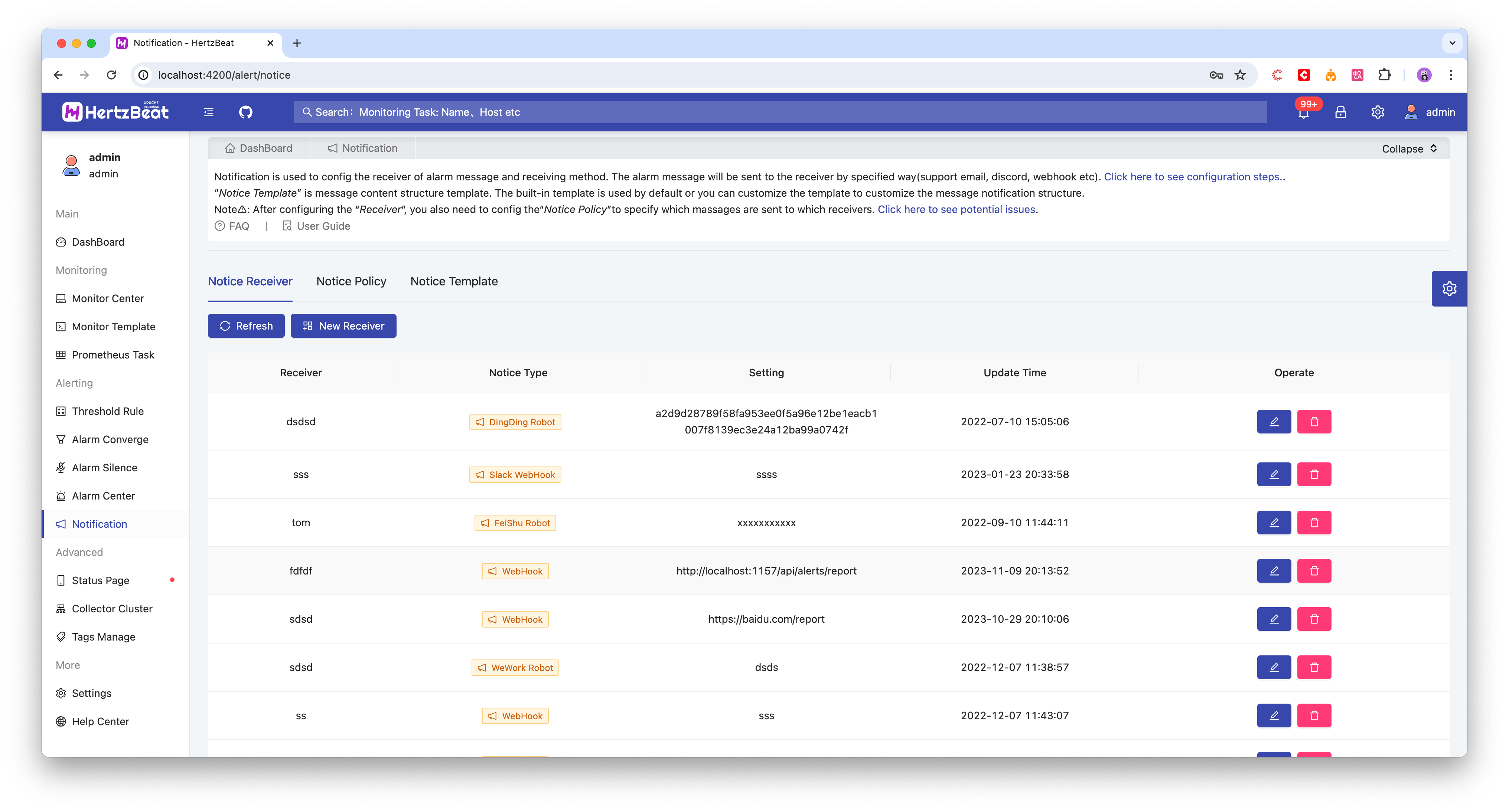The height and width of the screenshot is (812, 1509).
Task: Open the notification bell with 99+ badge
Action: (x=1303, y=112)
